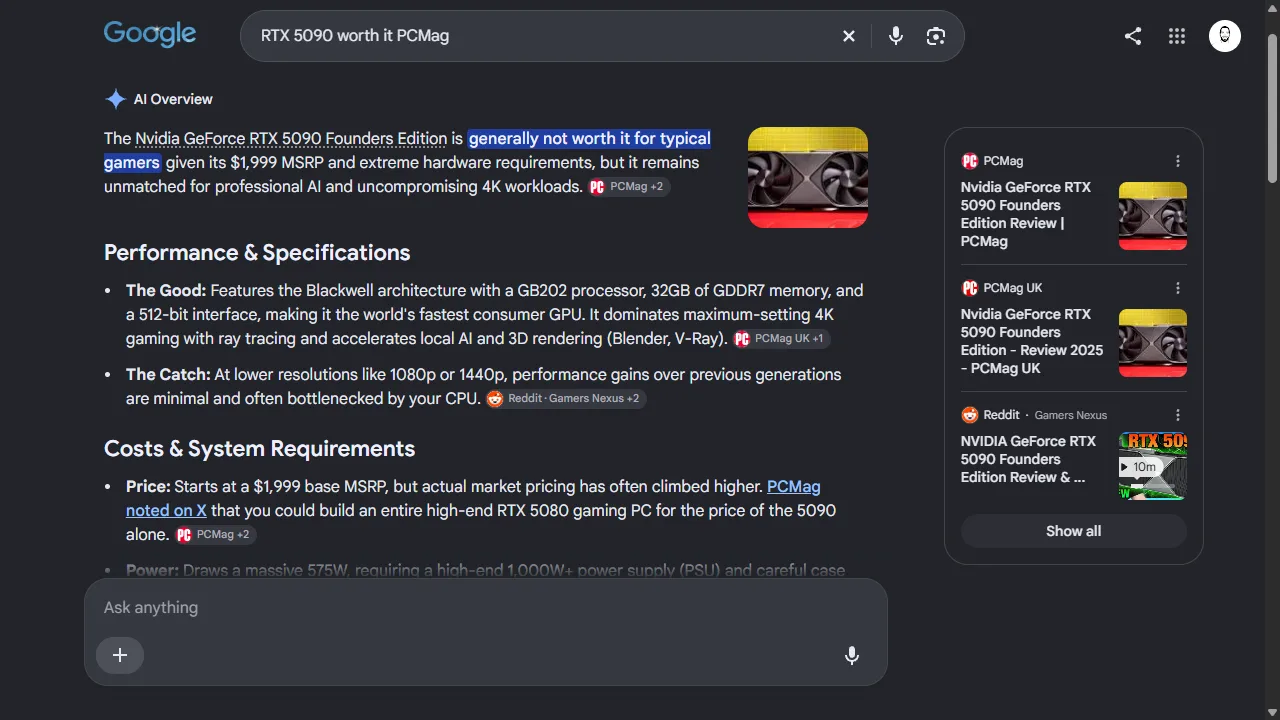
Task: Click the Google logo
Action: pyautogui.click(x=150, y=34)
